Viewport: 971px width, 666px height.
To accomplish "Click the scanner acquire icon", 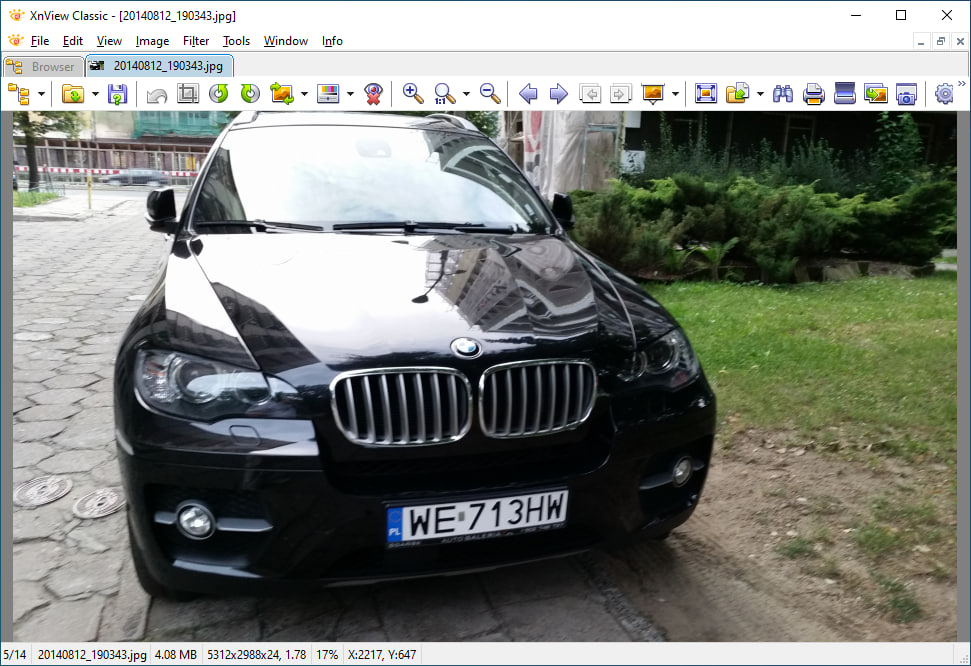I will tap(845, 94).
